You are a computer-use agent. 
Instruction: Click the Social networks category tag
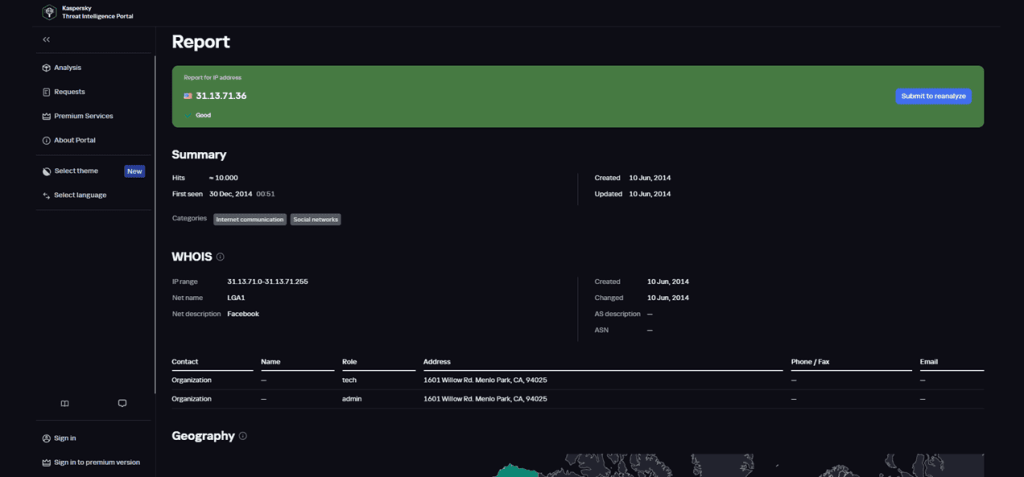315,219
